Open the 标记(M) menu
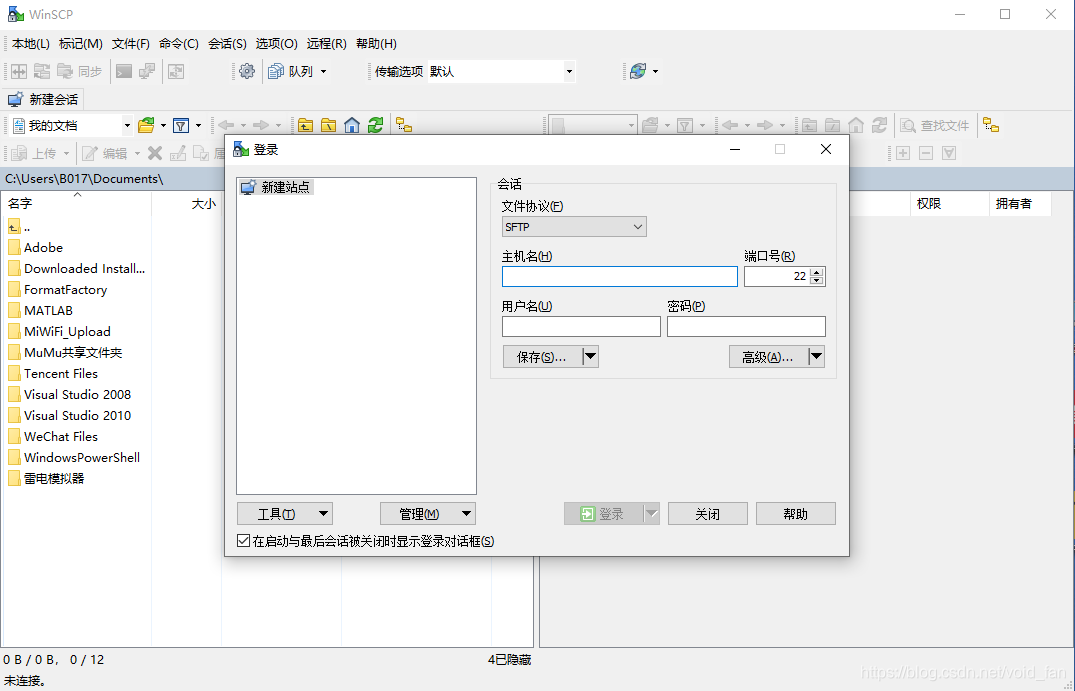The height and width of the screenshot is (691, 1075). 81,44
